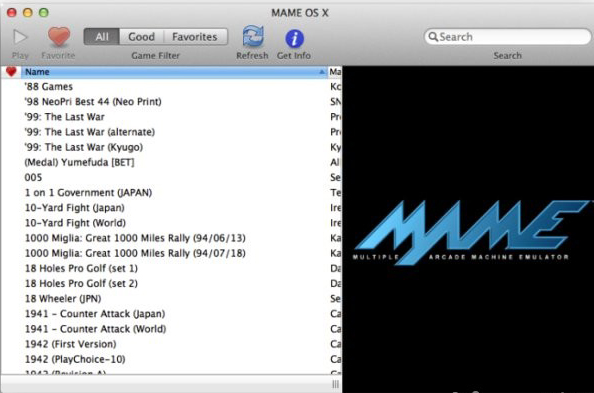Select the 005 game row
The width and height of the screenshot is (594, 393).
(x=171, y=177)
